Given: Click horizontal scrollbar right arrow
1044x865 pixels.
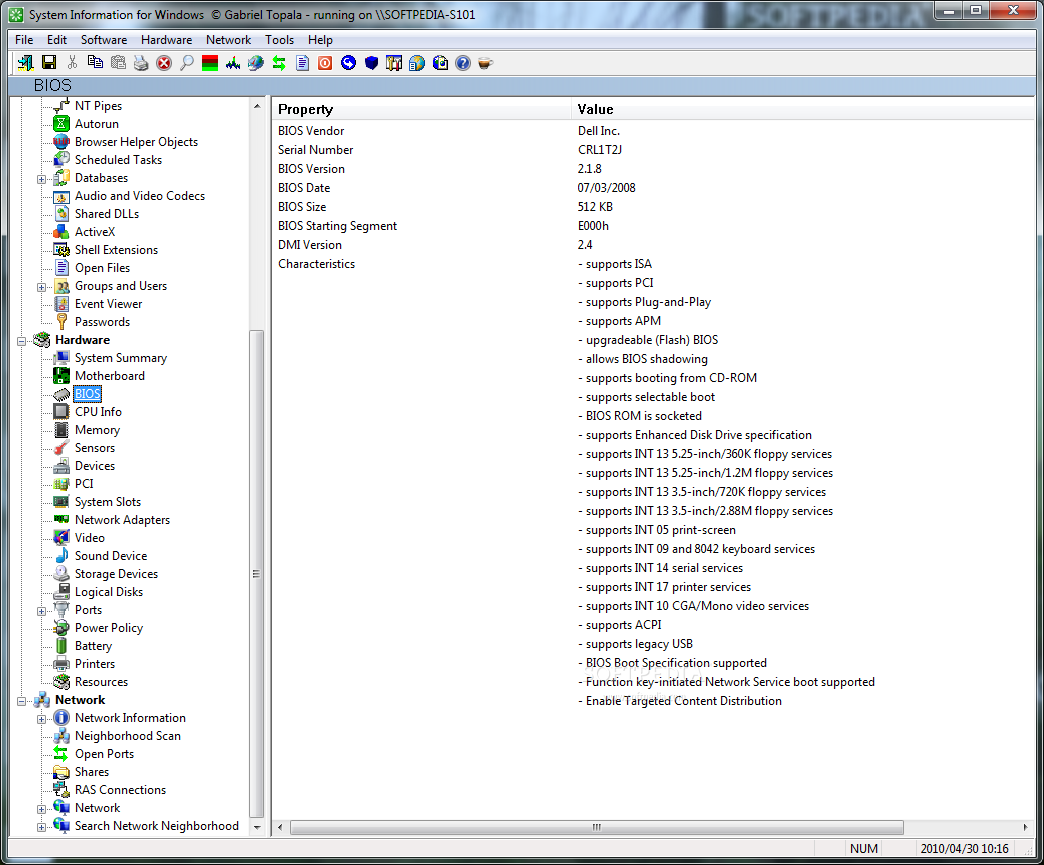Looking at the screenshot, I should click(1025, 827).
